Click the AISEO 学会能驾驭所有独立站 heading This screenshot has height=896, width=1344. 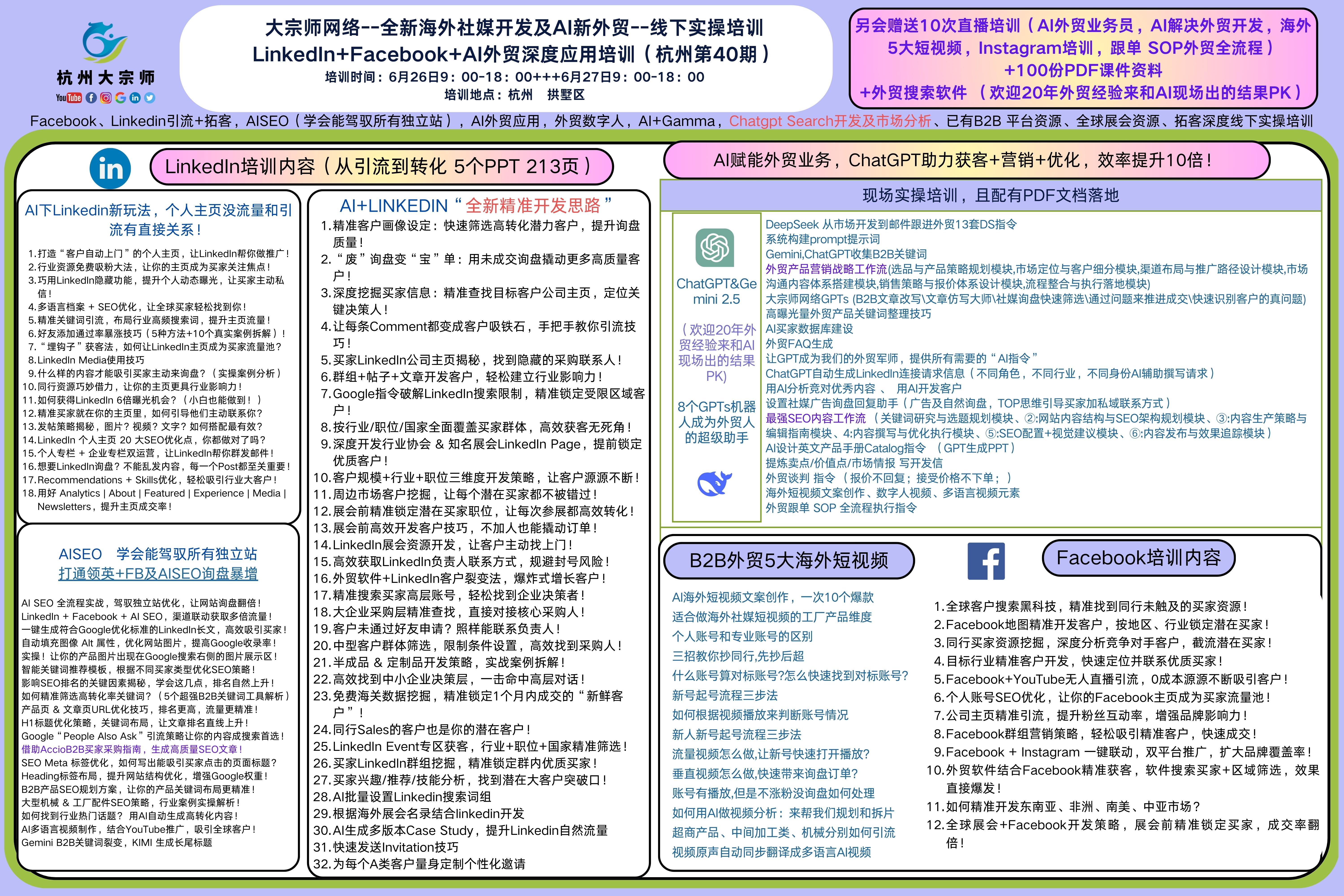(158, 554)
